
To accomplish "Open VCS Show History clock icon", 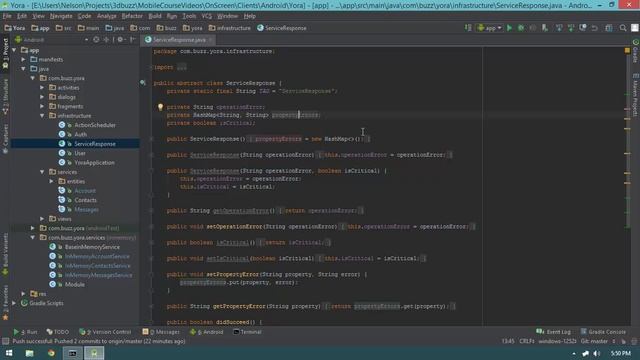I will (583, 28).
